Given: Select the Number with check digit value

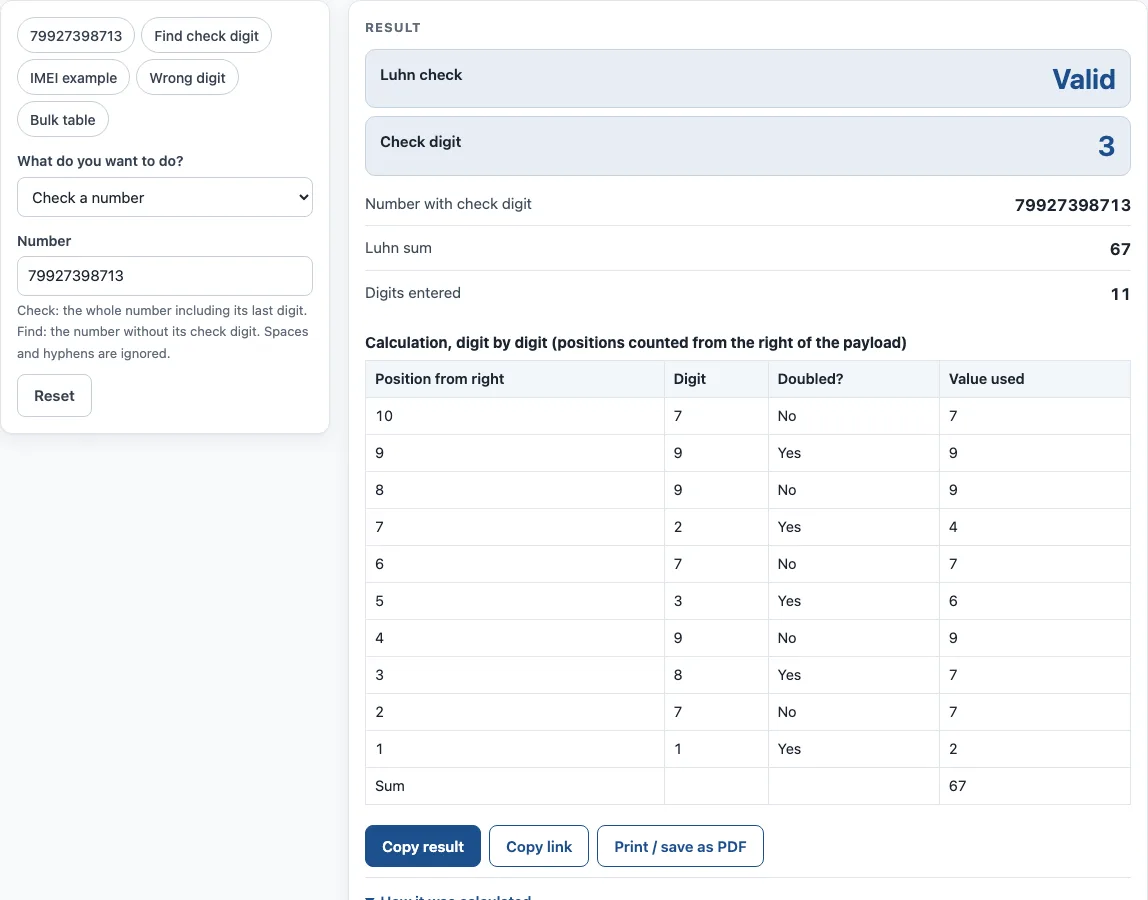Looking at the screenshot, I should (1073, 205).
